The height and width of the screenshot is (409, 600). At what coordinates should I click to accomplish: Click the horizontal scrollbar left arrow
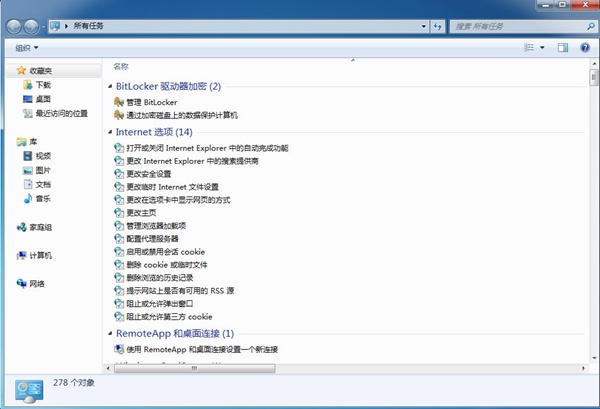click(x=108, y=368)
